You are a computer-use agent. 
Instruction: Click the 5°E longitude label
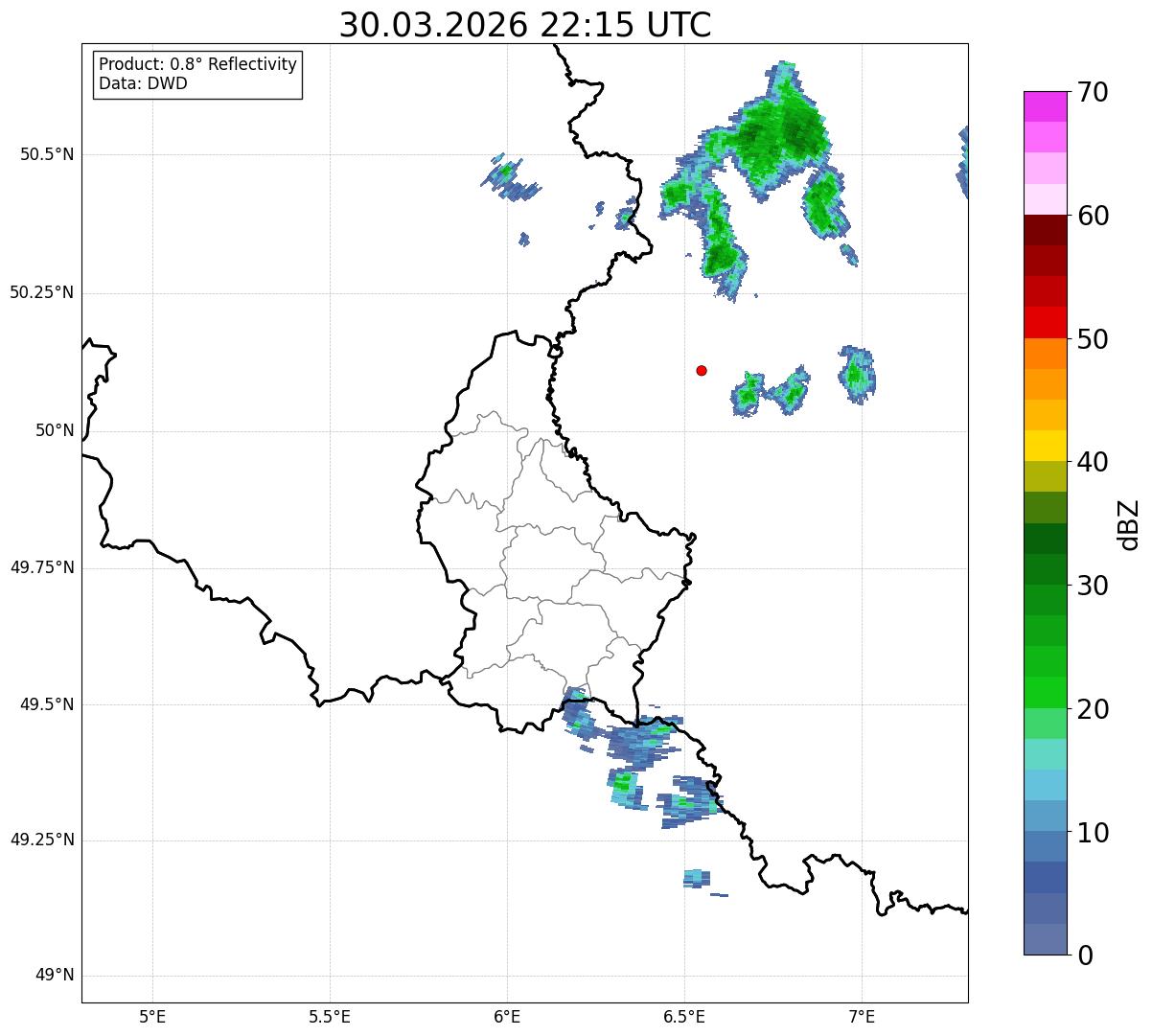[x=152, y=1016]
